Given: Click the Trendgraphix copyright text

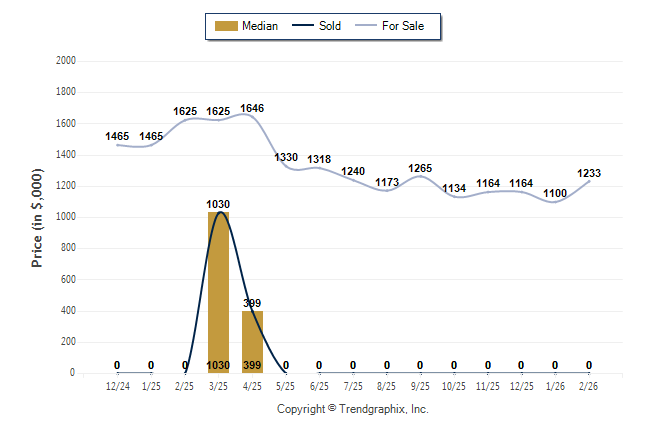Looking at the screenshot, I should pos(352,409).
